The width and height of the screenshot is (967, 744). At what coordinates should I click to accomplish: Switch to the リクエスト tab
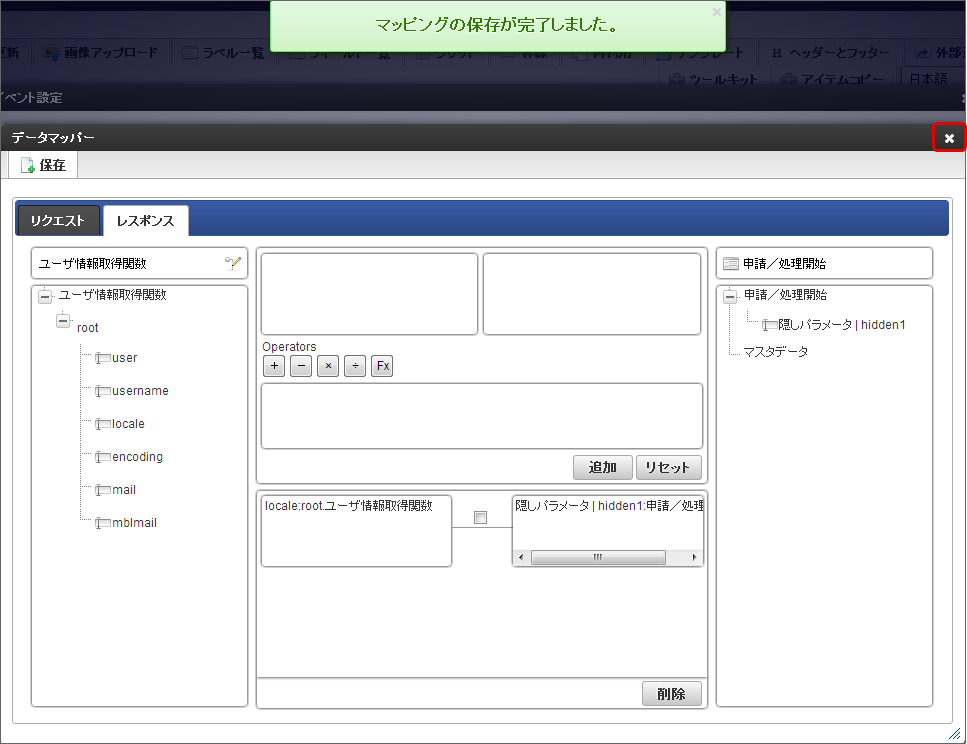pos(58,221)
